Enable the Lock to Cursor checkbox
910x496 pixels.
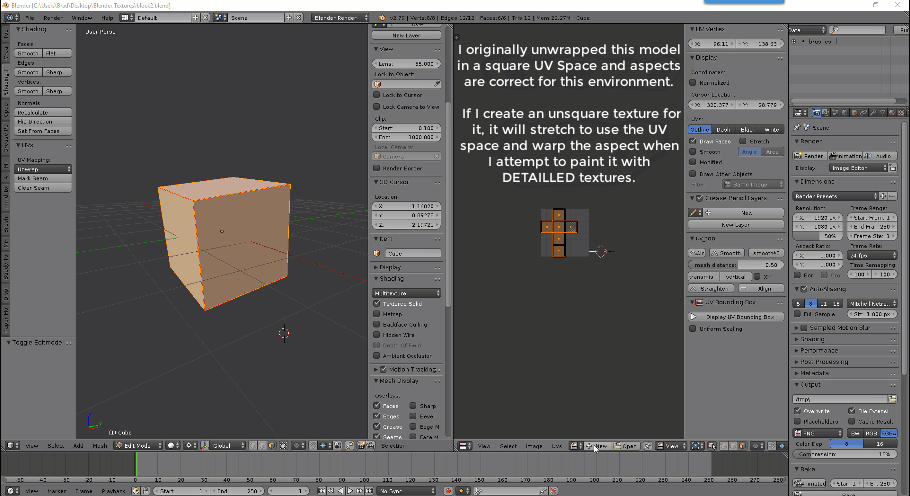pyautogui.click(x=377, y=93)
